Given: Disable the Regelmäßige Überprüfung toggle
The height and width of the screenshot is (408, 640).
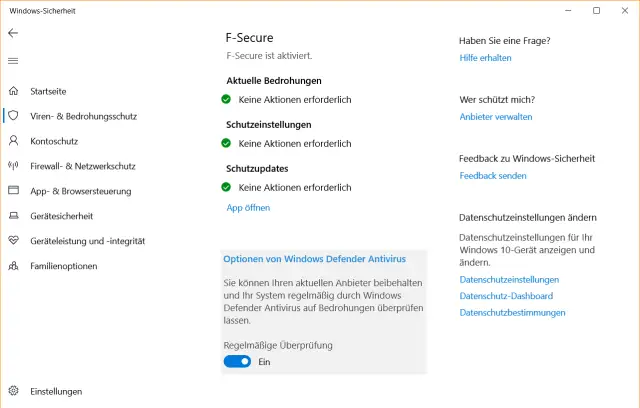Looking at the screenshot, I should [x=237, y=362].
